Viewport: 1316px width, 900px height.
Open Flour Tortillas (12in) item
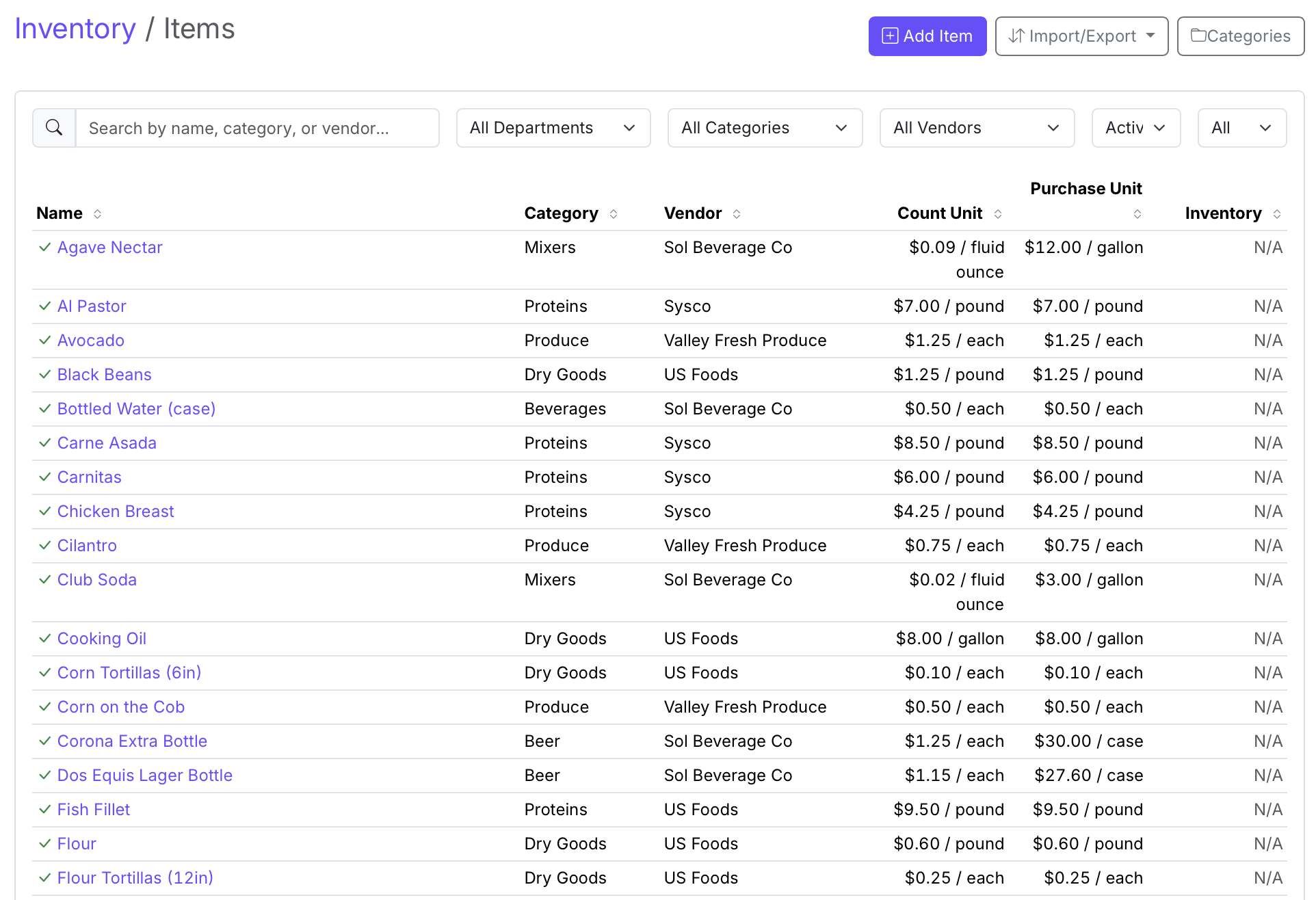tap(135, 878)
